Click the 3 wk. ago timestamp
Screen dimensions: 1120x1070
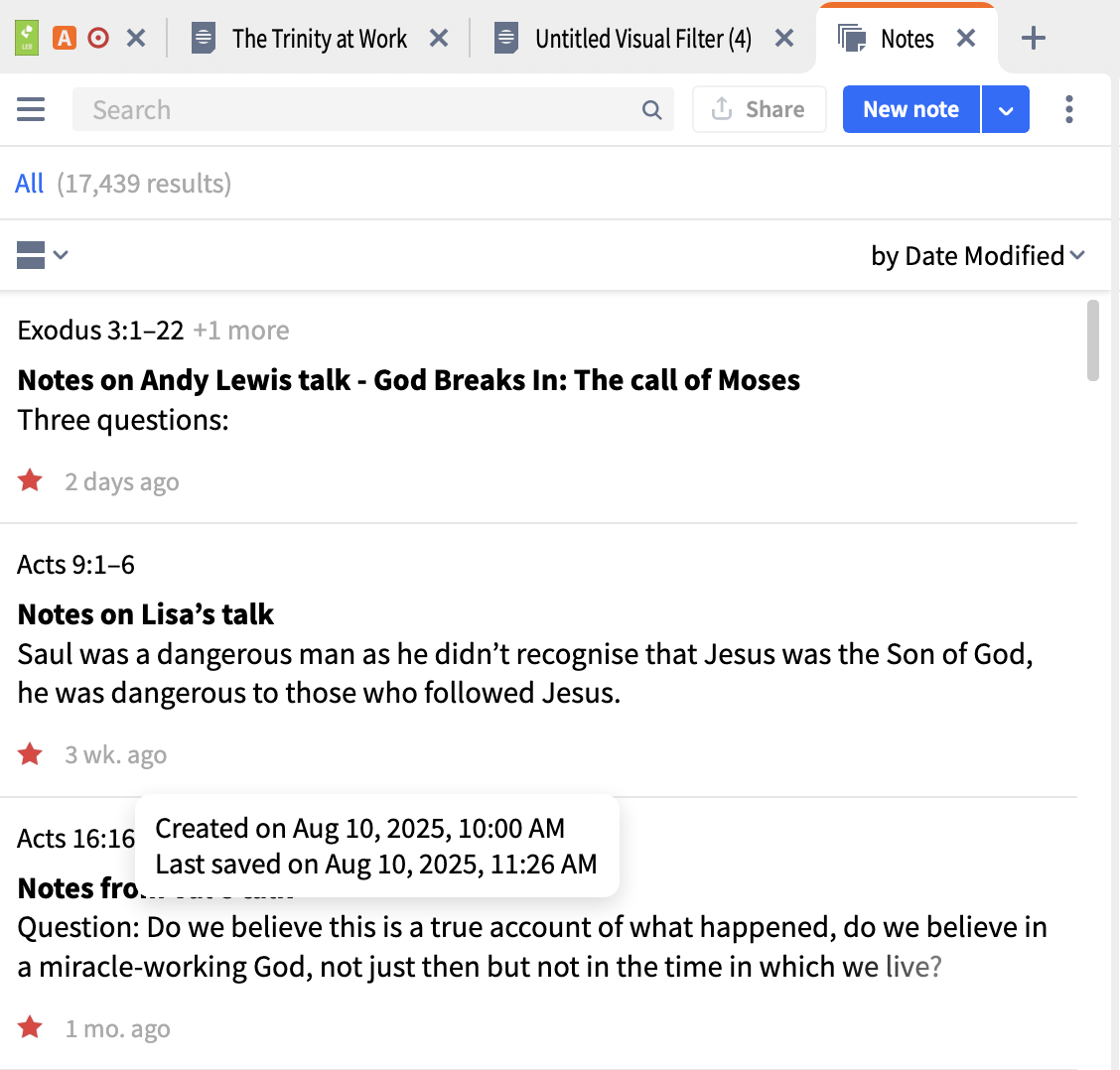pyautogui.click(x=116, y=755)
